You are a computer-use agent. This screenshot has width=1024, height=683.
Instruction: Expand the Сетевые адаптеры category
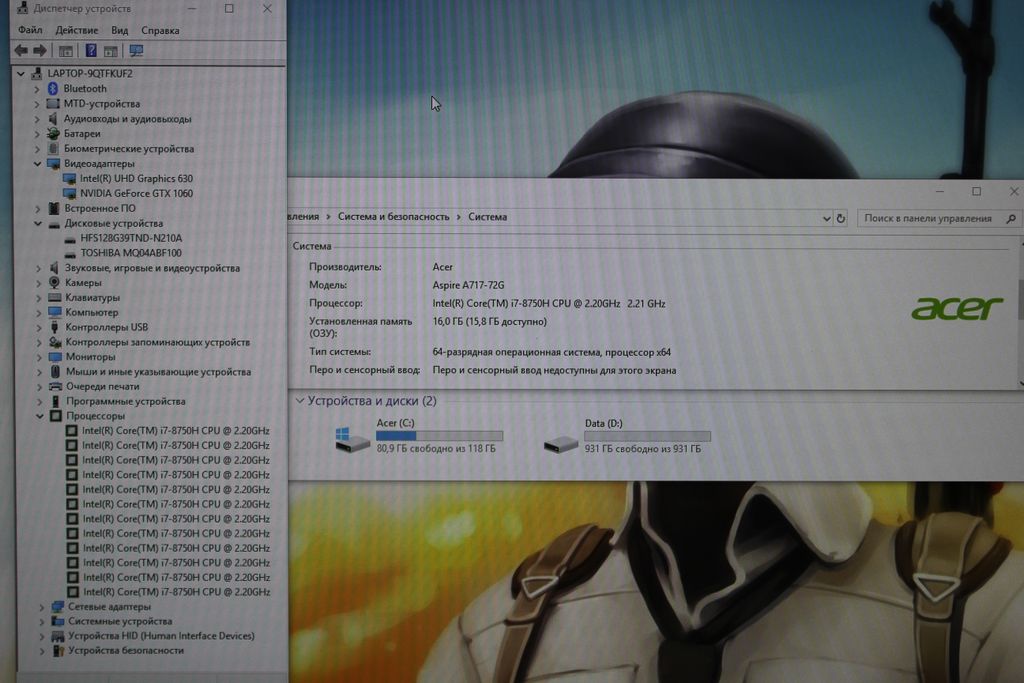41,607
